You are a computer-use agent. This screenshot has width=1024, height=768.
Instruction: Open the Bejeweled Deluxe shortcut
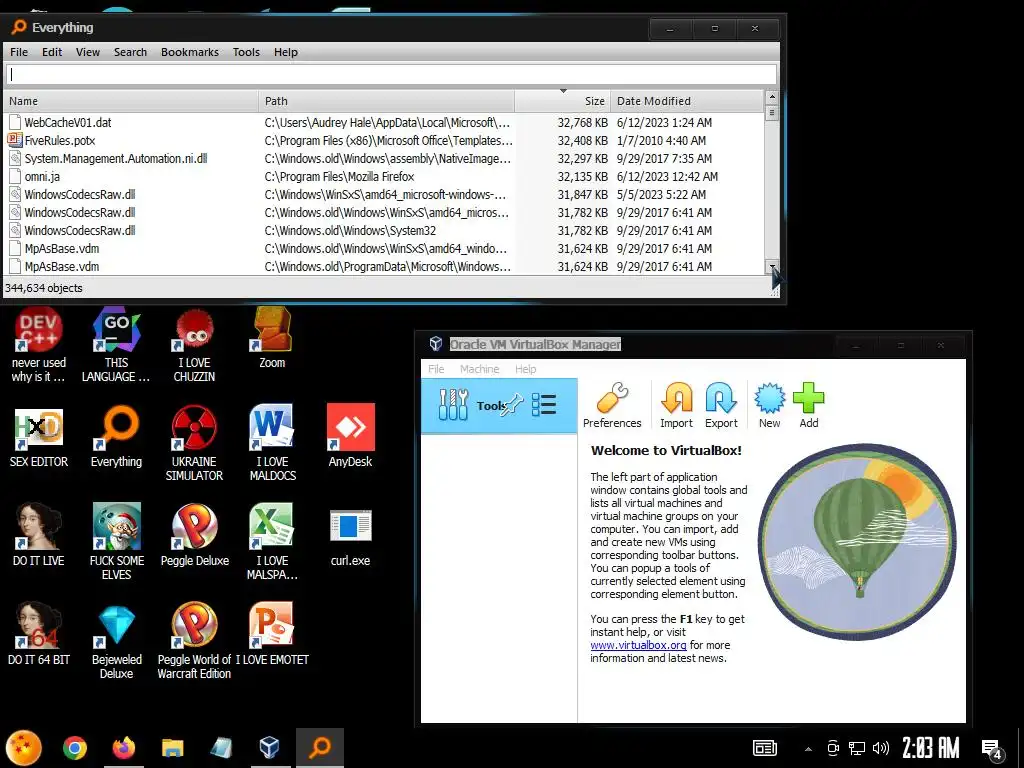point(116,641)
